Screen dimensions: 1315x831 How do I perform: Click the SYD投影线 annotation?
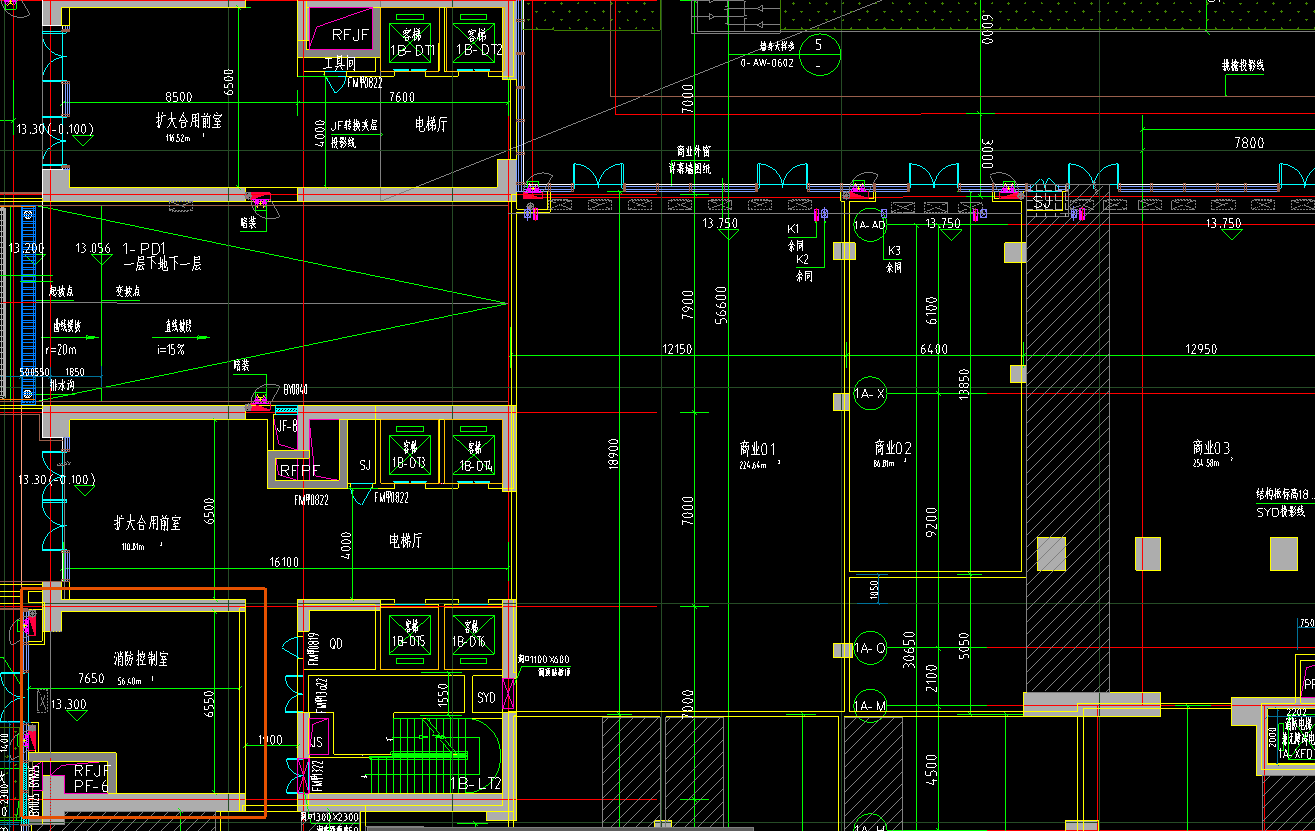tap(1282, 511)
